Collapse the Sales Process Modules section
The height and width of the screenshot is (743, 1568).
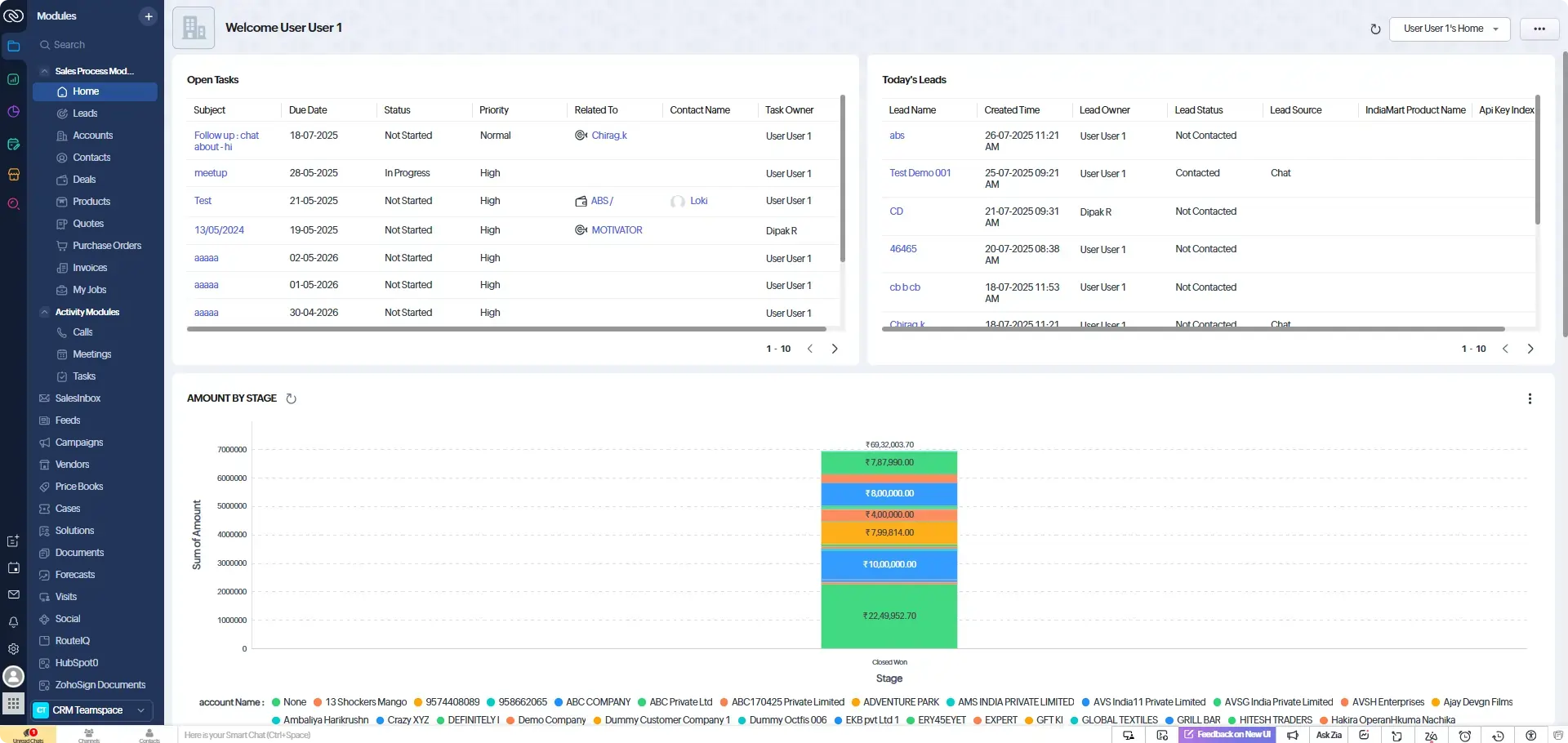point(44,71)
